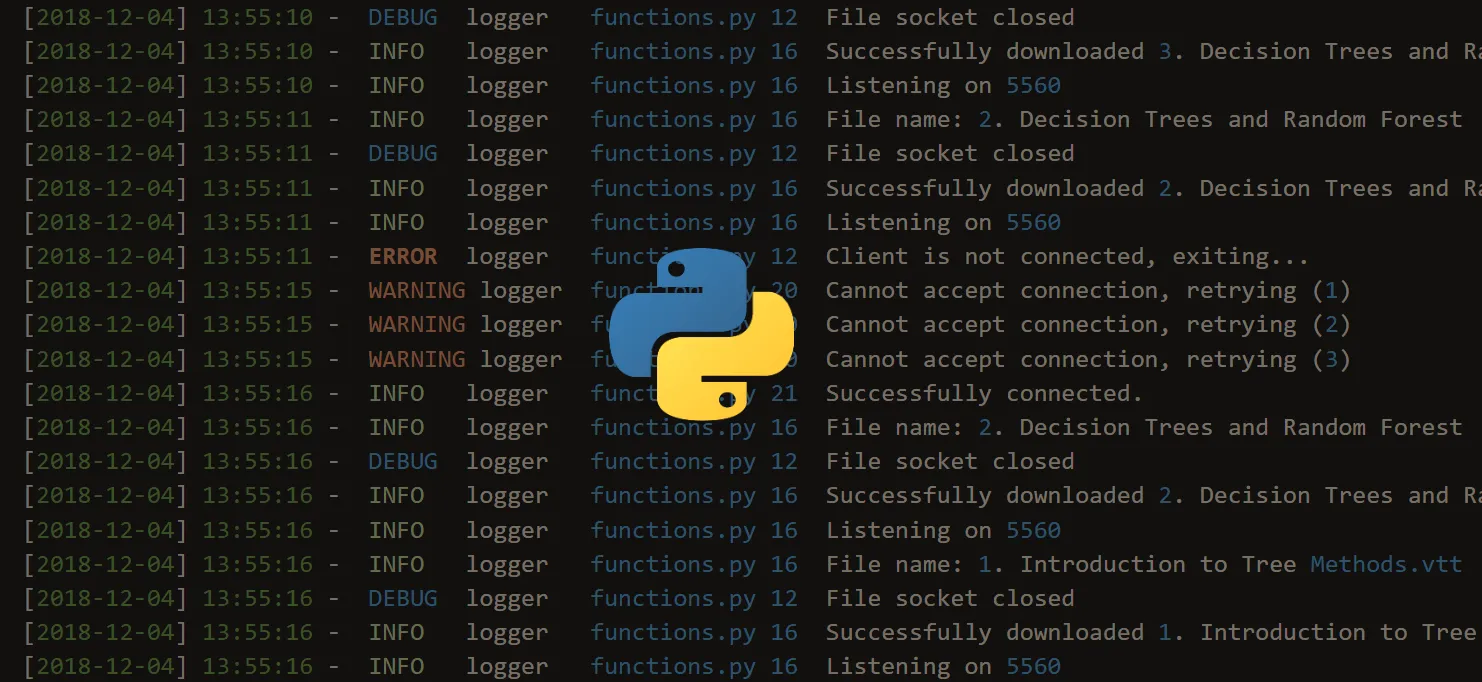Screen dimensions: 1482x682
Task: Click retry counter (1) on warning line
Action: [1333, 290]
